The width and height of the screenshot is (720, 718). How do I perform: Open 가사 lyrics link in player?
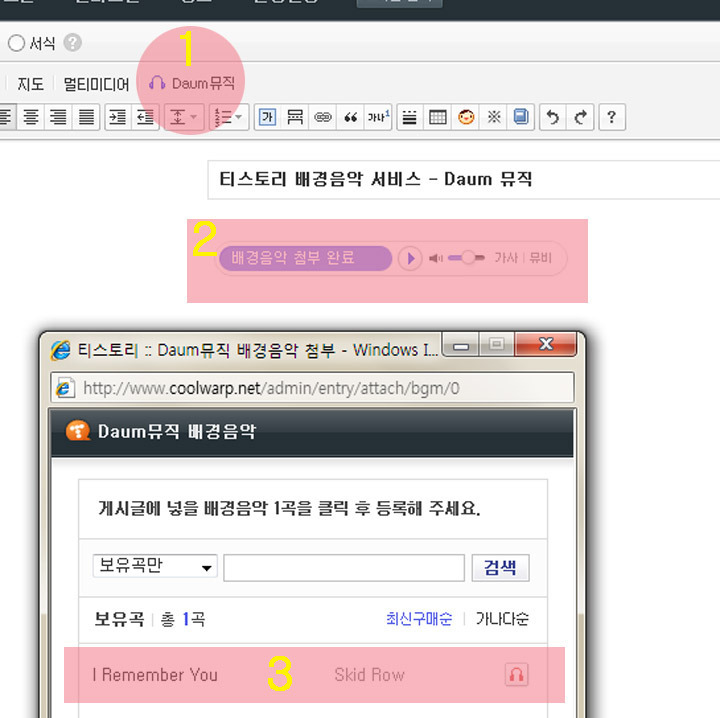click(x=506, y=258)
